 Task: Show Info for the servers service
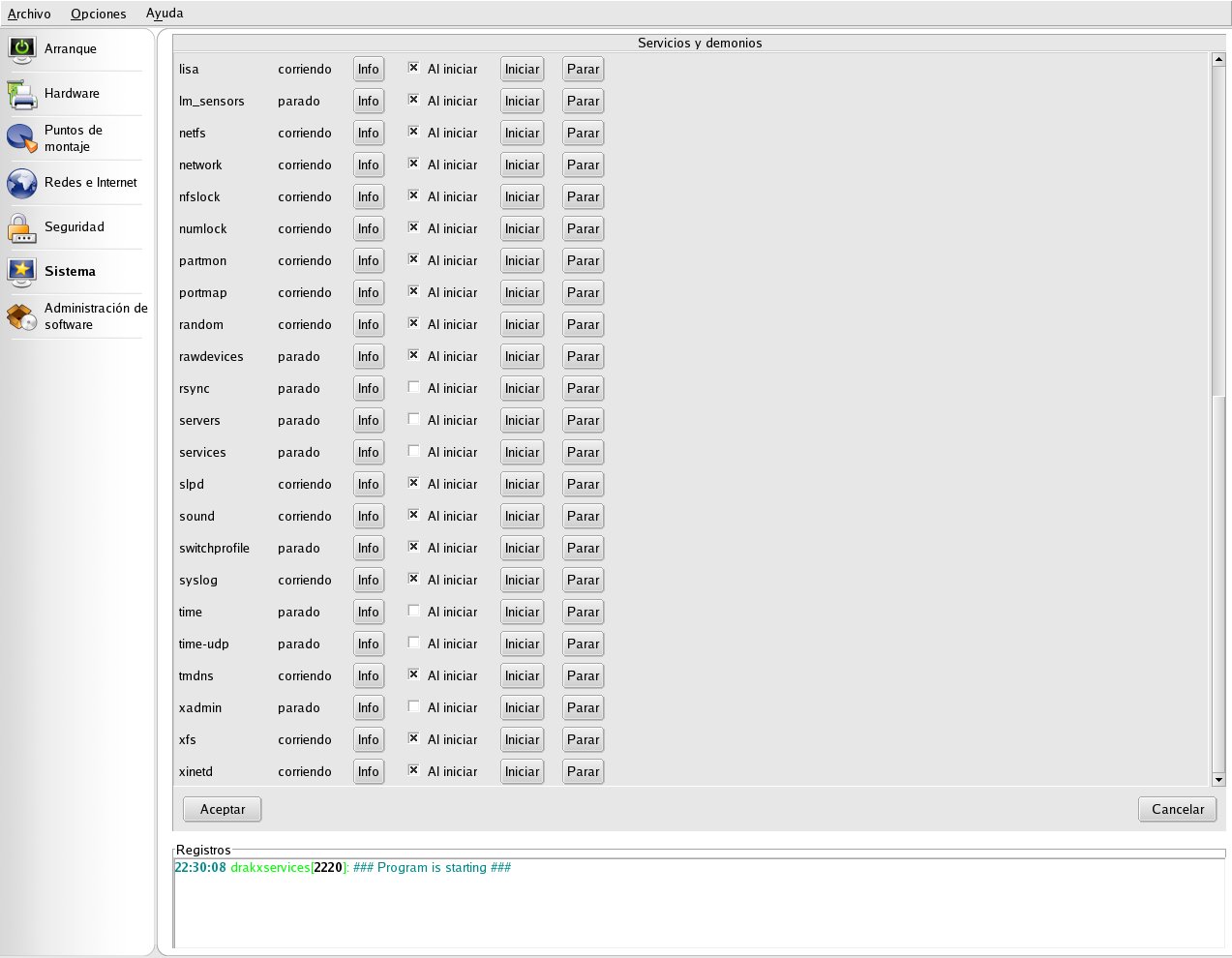[x=369, y=420]
